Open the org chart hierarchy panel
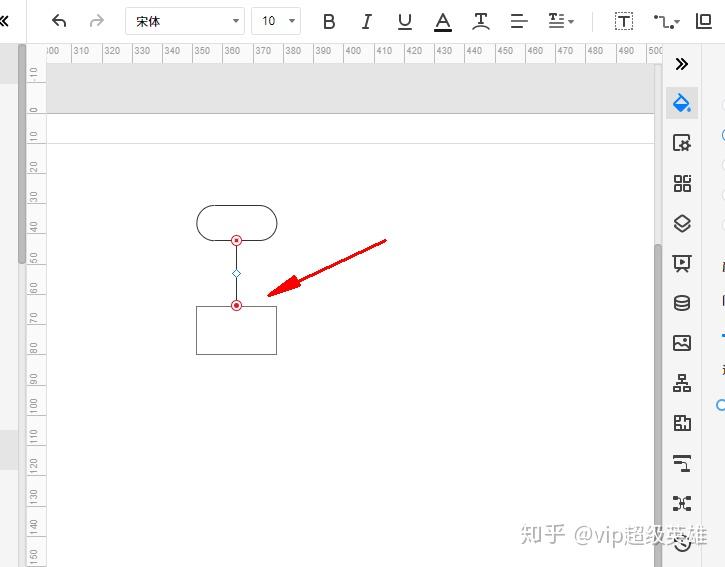 682,383
